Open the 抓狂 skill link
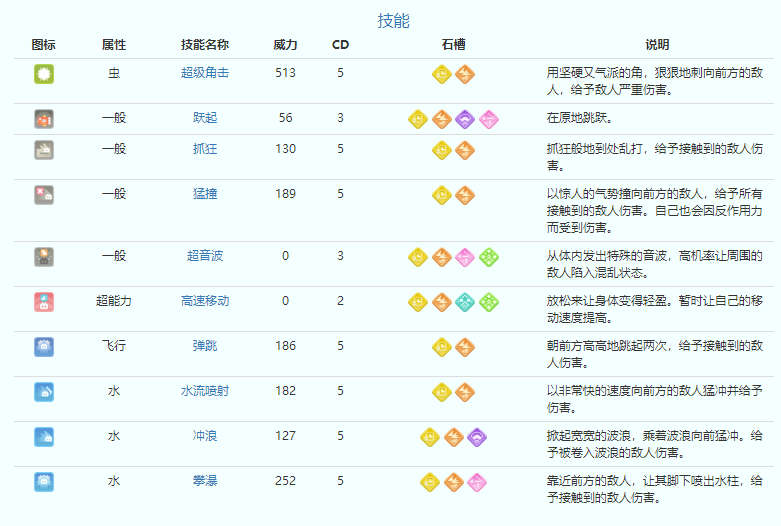The height and width of the screenshot is (526, 781). pos(205,149)
